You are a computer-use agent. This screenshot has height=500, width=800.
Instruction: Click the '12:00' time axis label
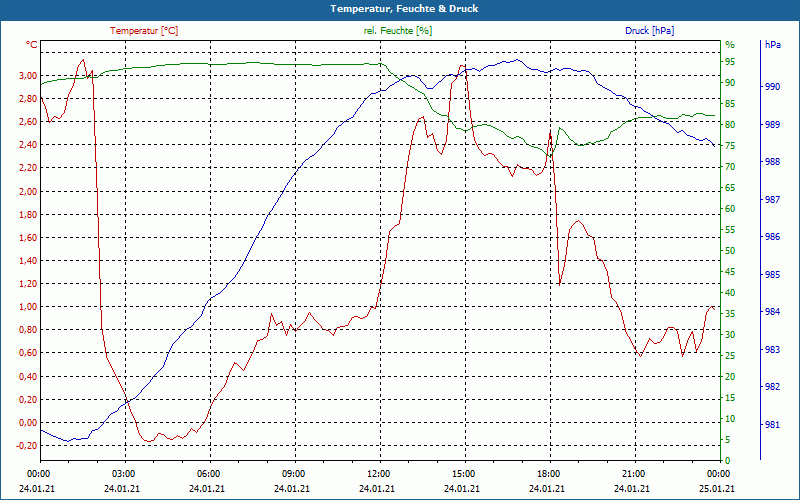(378, 474)
